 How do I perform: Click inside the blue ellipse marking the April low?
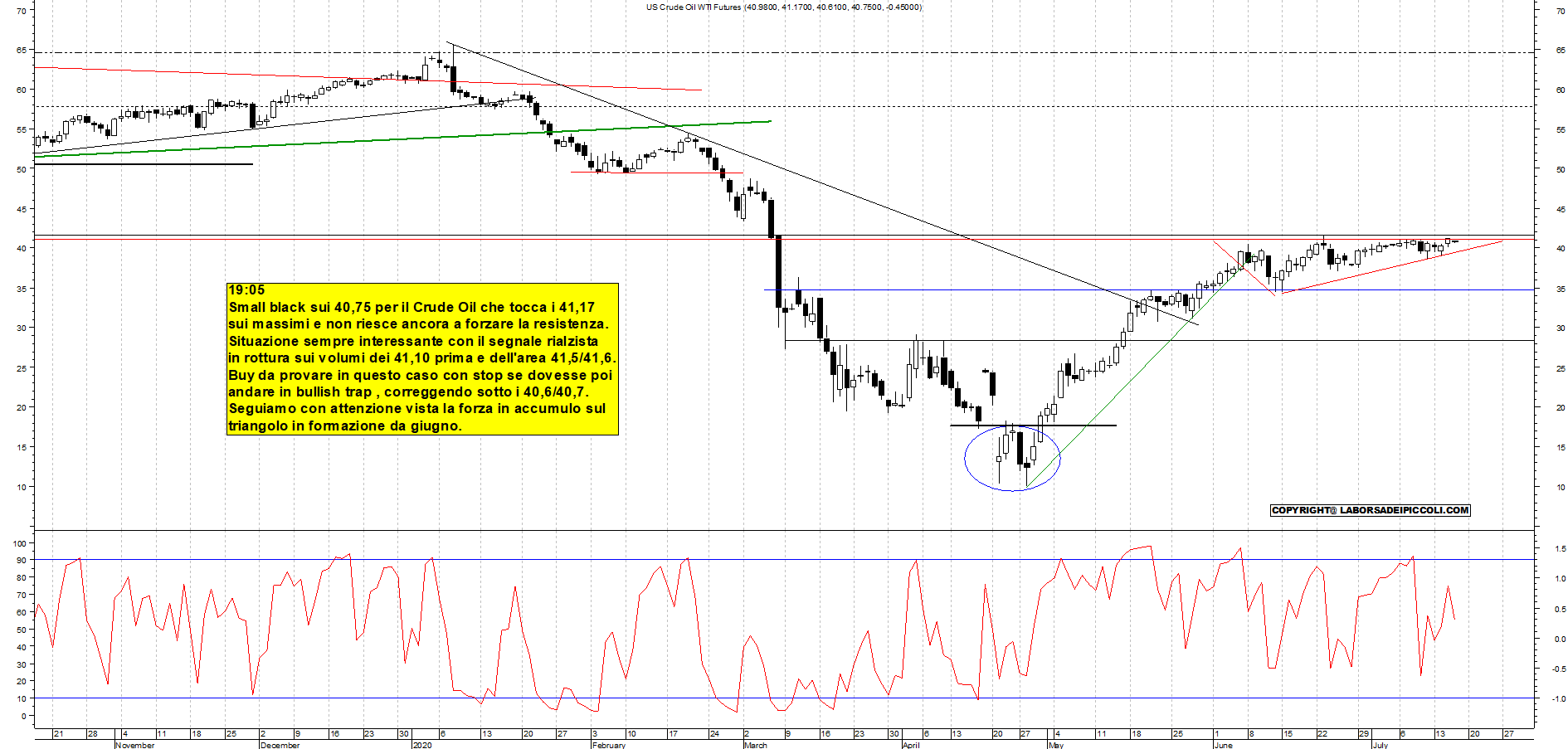coord(1012,458)
